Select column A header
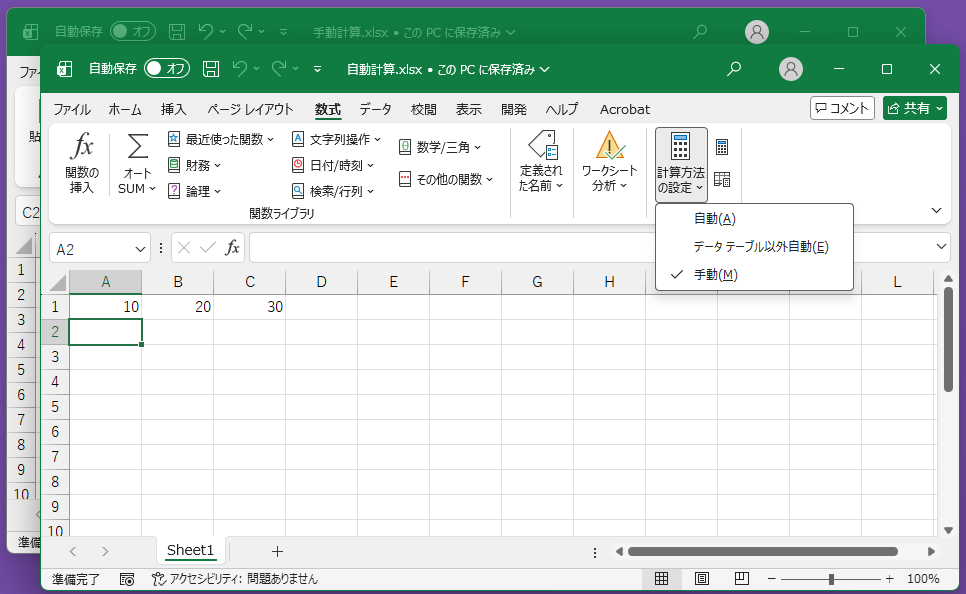This screenshot has width=966, height=594. click(x=105, y=282)
